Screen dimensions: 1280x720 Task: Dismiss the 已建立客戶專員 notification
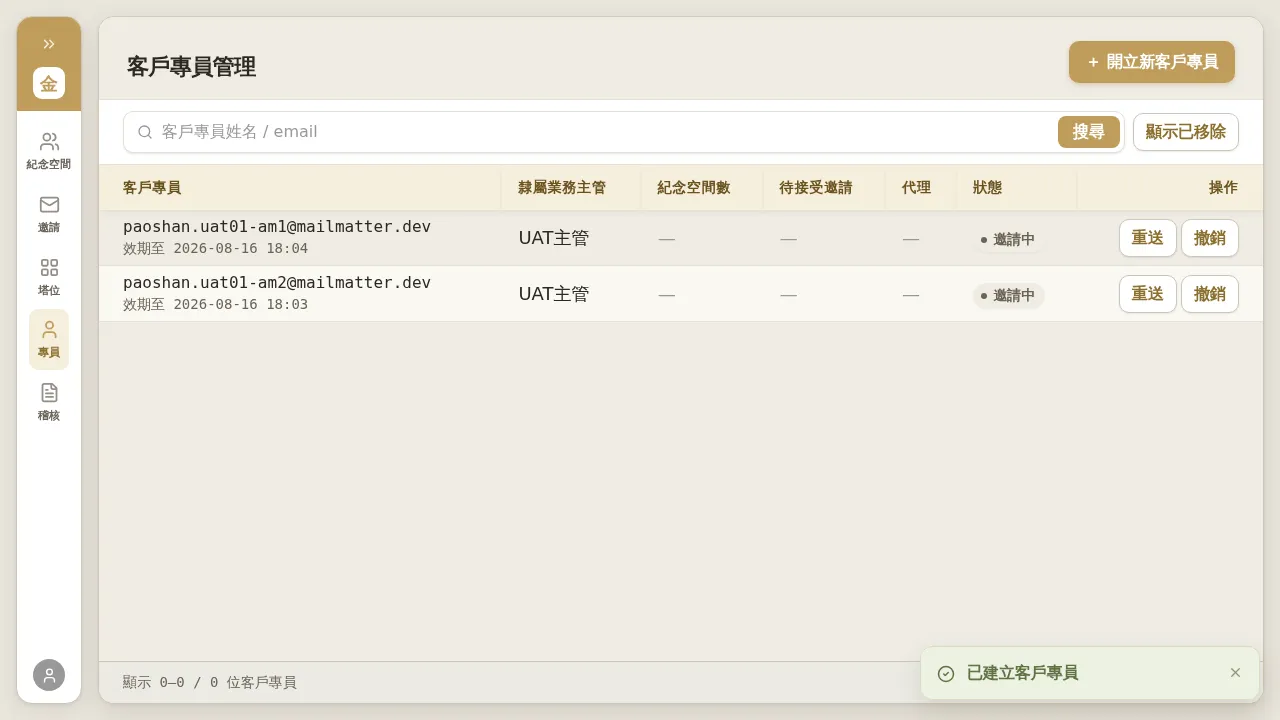coord(1235,673)
